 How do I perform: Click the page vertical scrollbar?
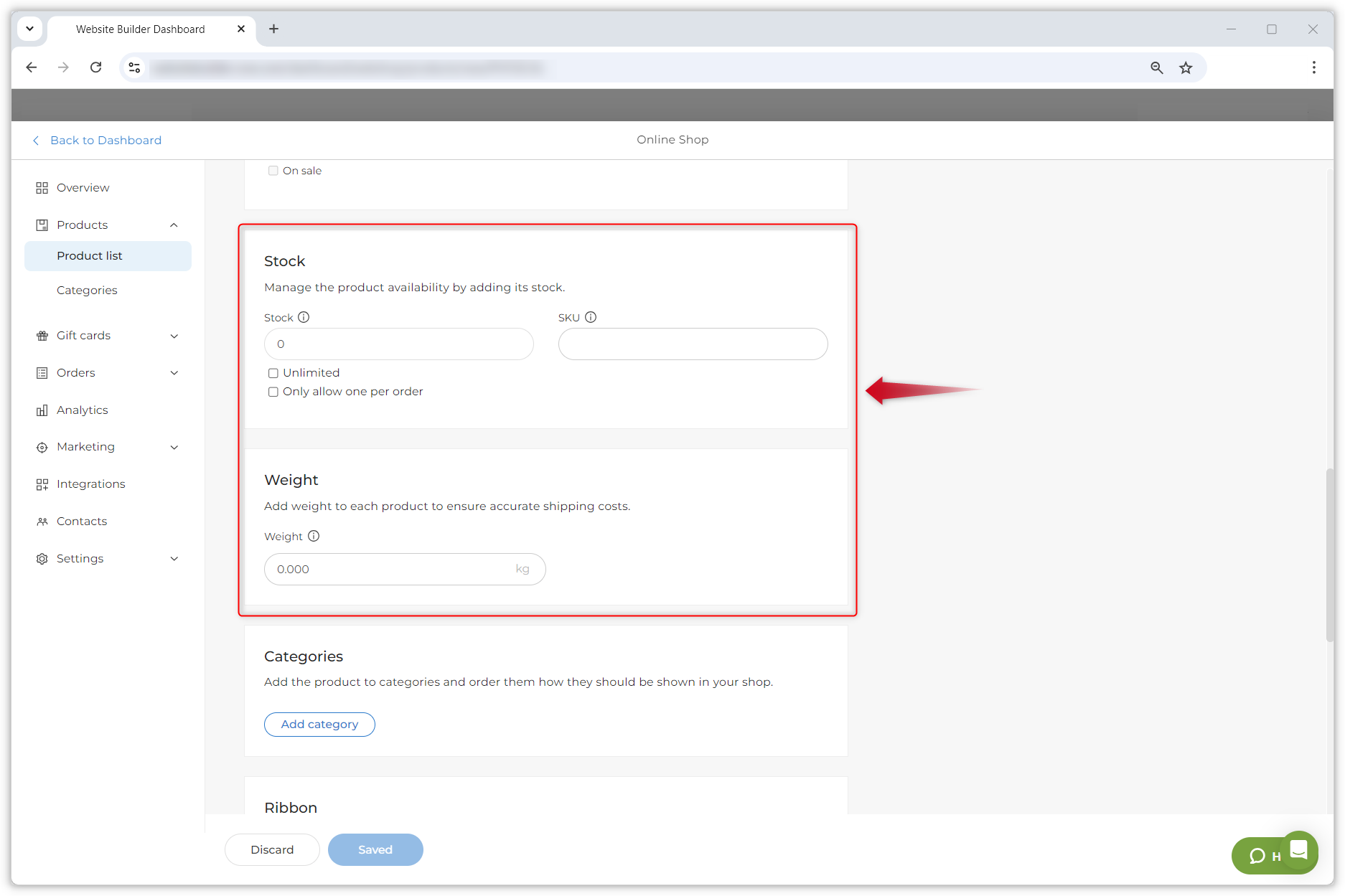click(x=1328, y=554)
